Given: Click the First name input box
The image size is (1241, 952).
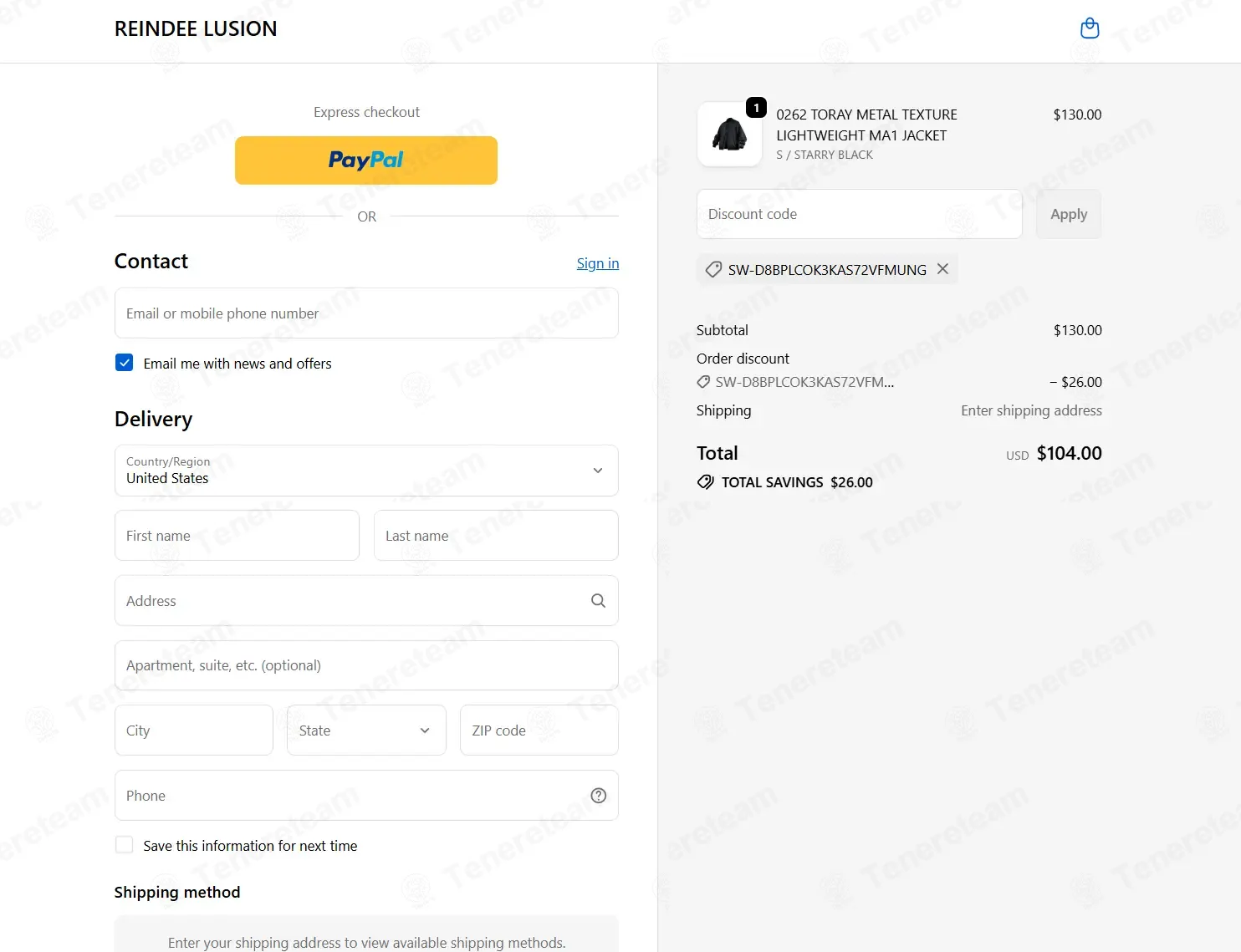Looking at the screenshot, I should (x=237, y=536).
